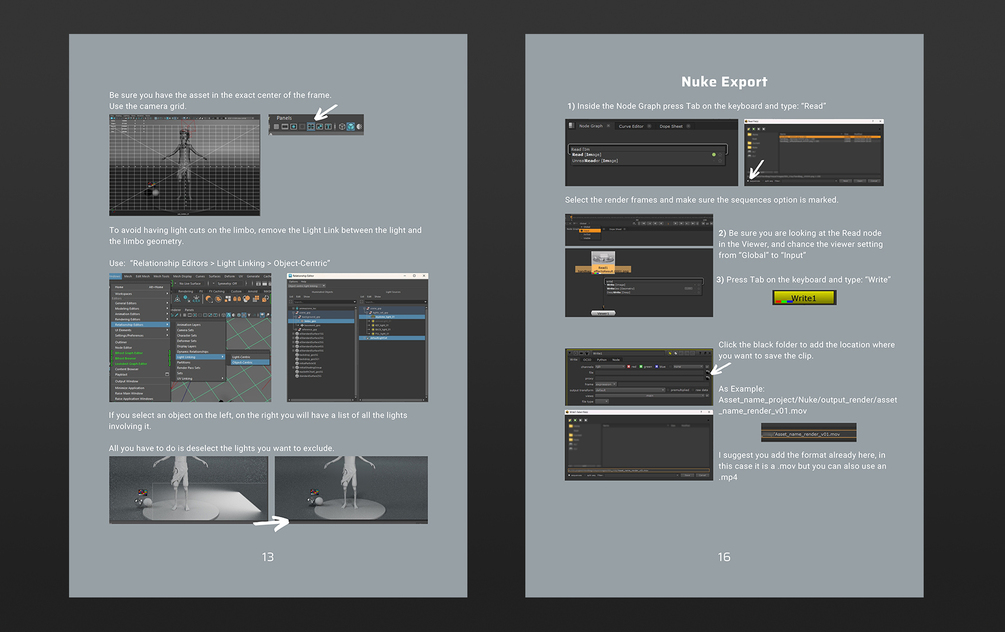Toggle the premultiplied checkbox in Write node

(668, 390)
